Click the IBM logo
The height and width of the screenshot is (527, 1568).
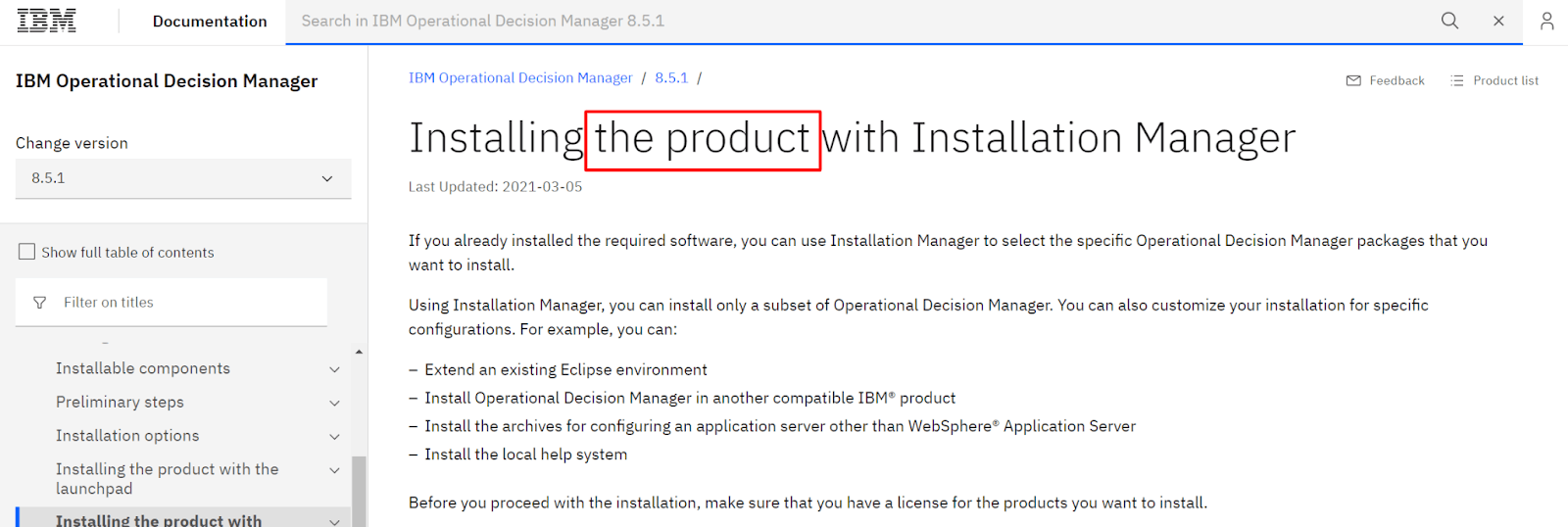46,21
